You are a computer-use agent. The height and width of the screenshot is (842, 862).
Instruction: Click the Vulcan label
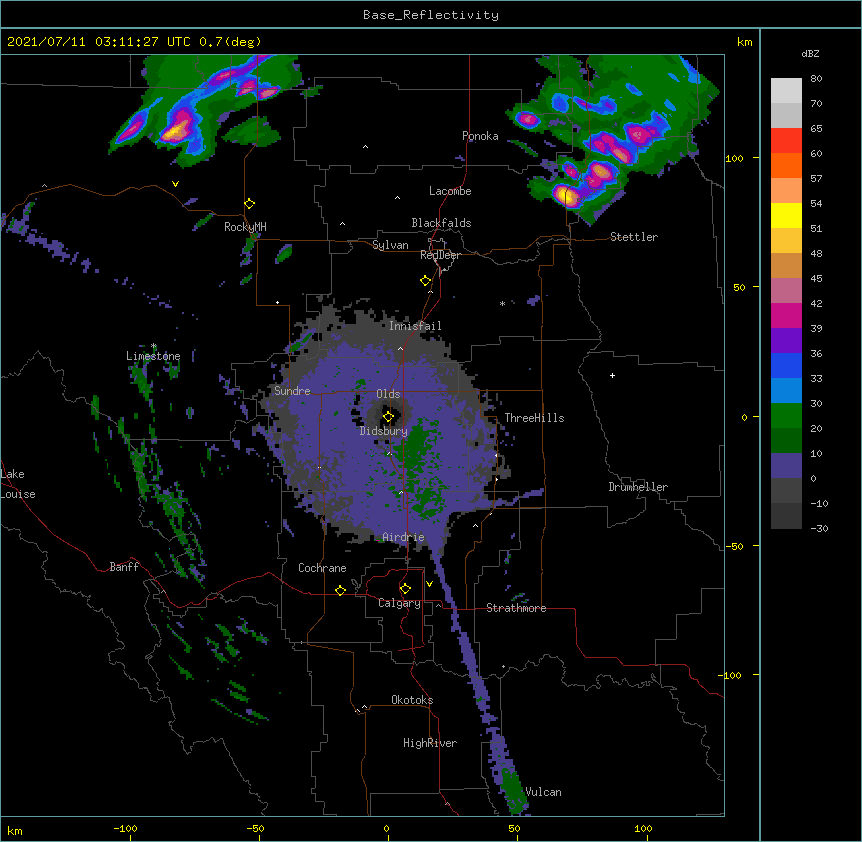543,792
